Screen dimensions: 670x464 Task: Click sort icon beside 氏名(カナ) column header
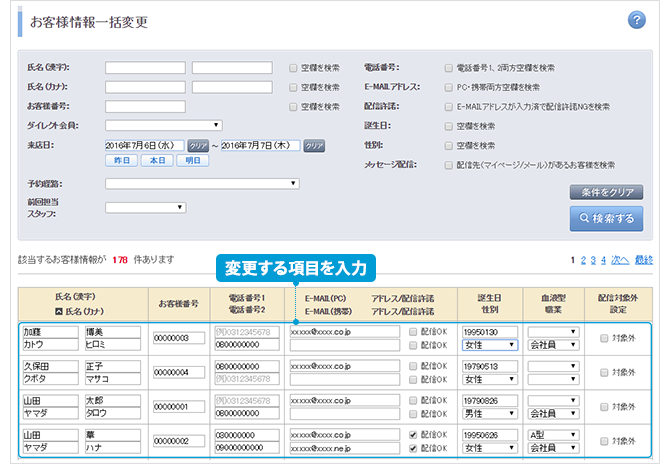tap(58, 310)
